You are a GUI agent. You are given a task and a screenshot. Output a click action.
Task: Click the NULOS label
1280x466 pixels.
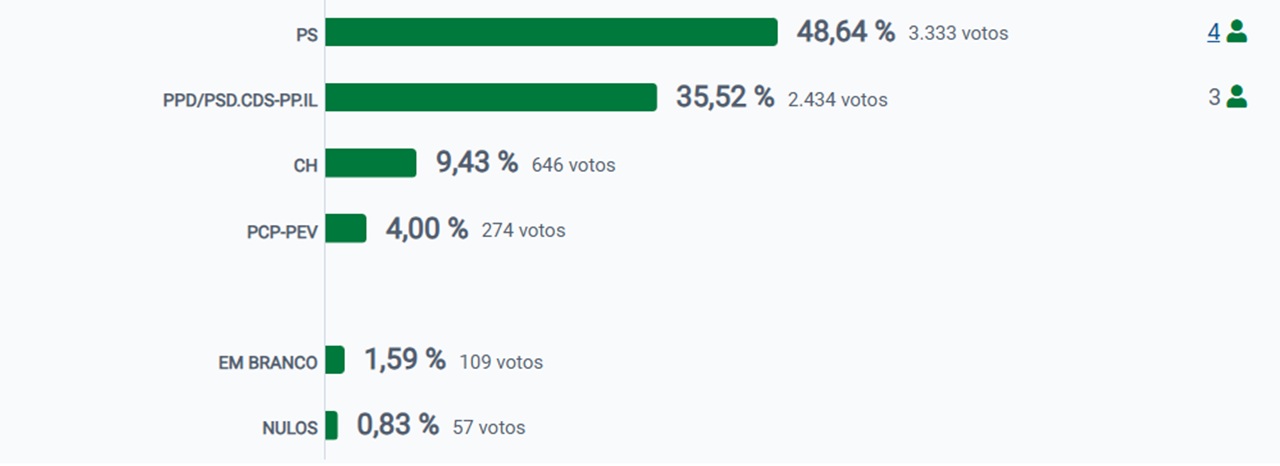pyautogui.click(x=289, y=429)
